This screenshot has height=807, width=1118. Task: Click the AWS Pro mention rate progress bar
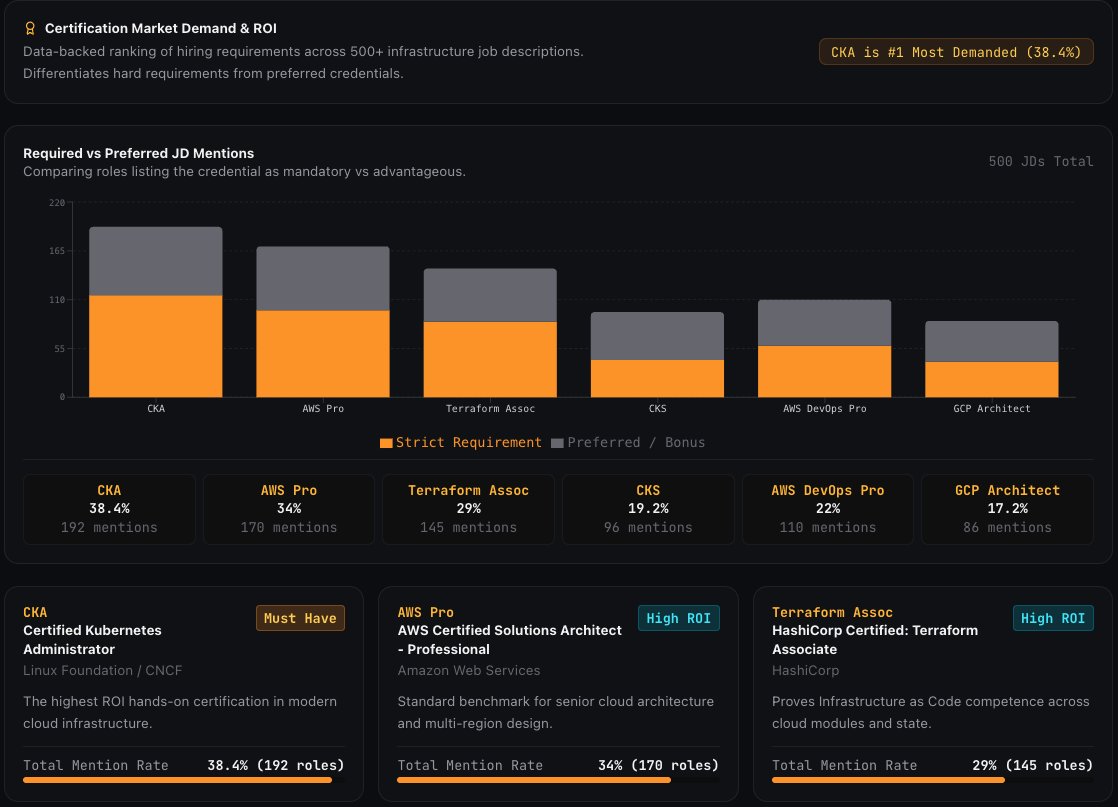(558, 780)
